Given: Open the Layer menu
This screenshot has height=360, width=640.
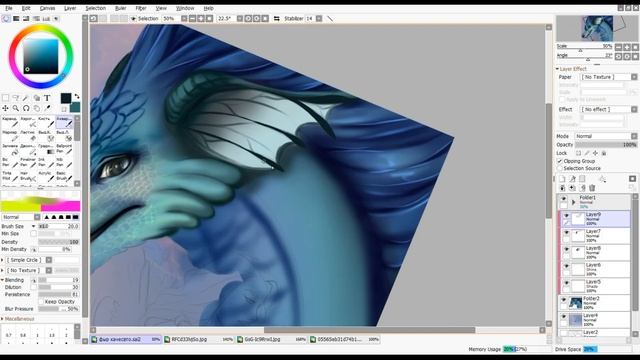Looking at the screenshot, I should tap(70, 8).
